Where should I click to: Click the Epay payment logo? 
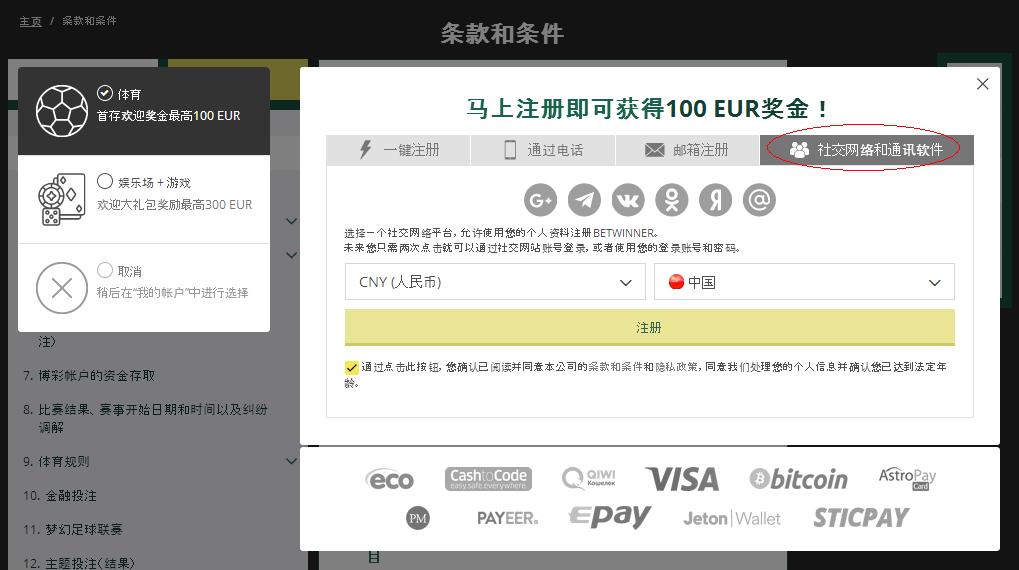point(610,517)
